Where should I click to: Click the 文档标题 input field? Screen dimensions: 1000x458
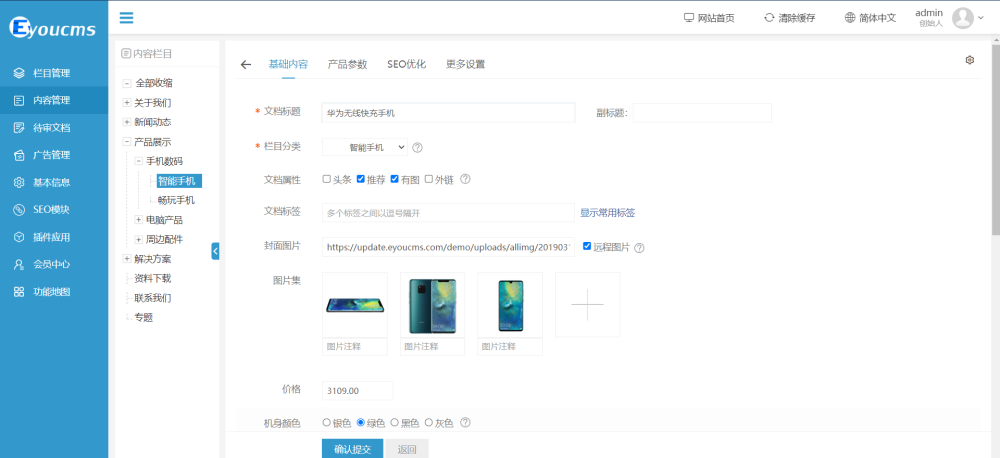click(449, 113)
